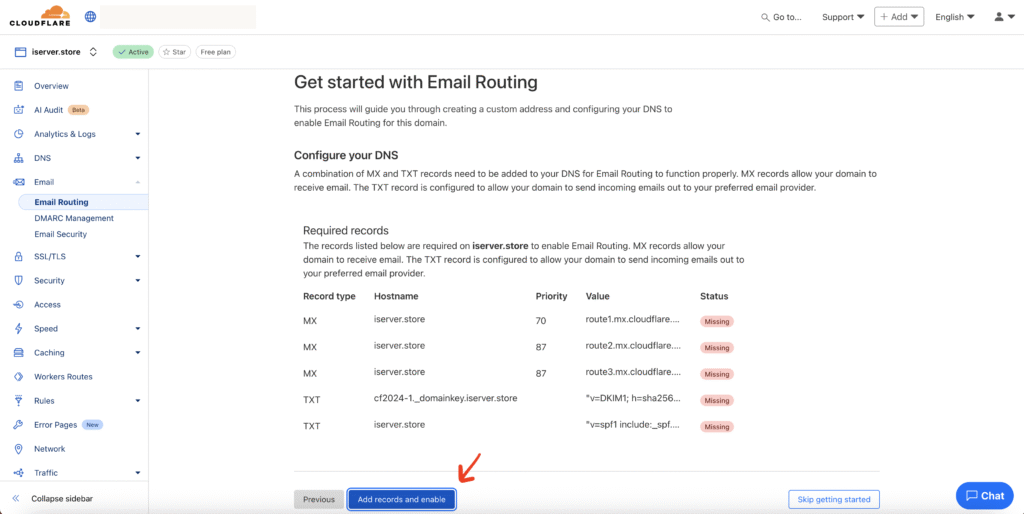
Task: Click the Workers Routes icon
Action: pos(19,377)
